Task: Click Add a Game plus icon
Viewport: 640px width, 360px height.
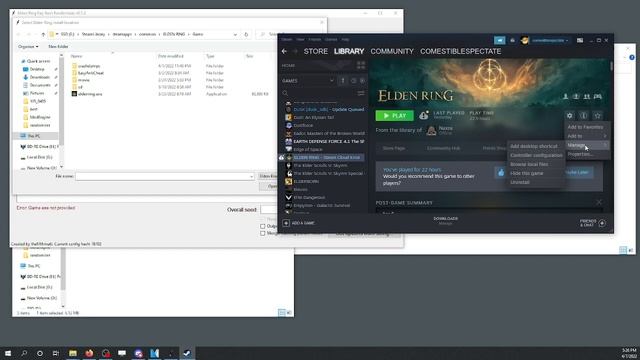Action: [x=286, y=223]
